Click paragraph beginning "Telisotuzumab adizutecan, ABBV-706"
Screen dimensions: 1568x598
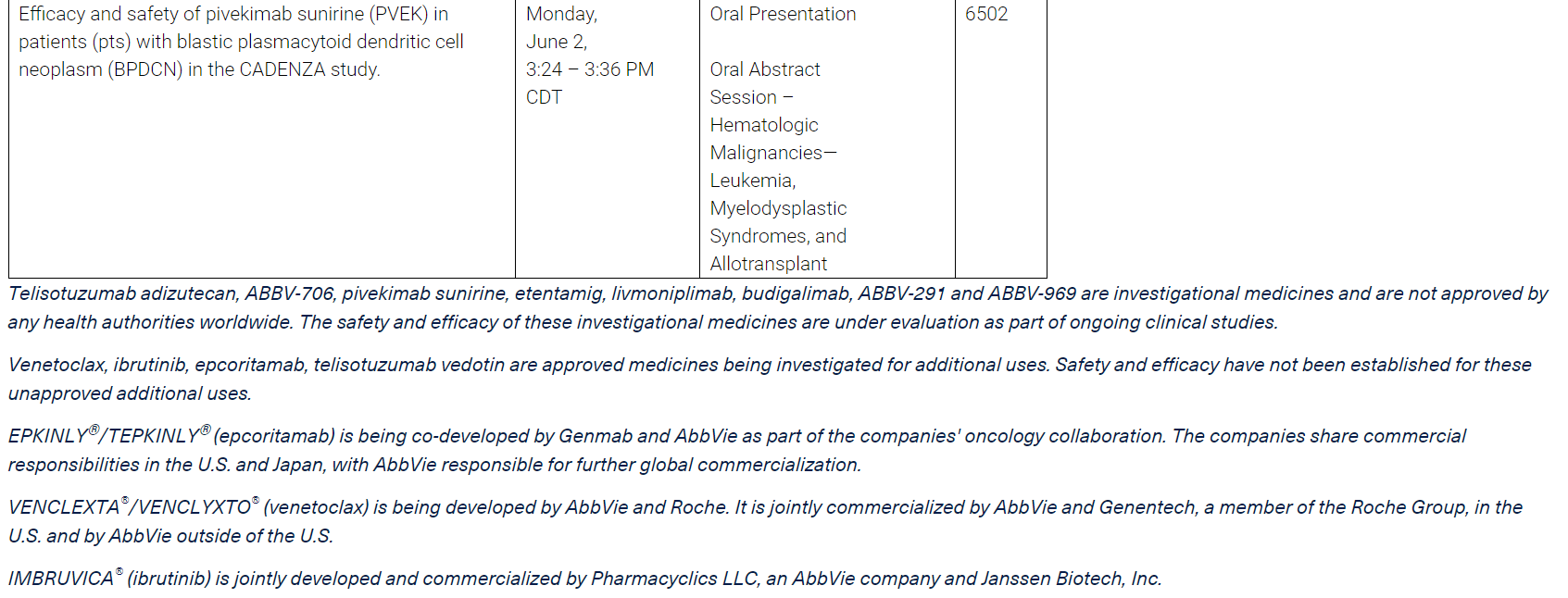tap(778, 307)
